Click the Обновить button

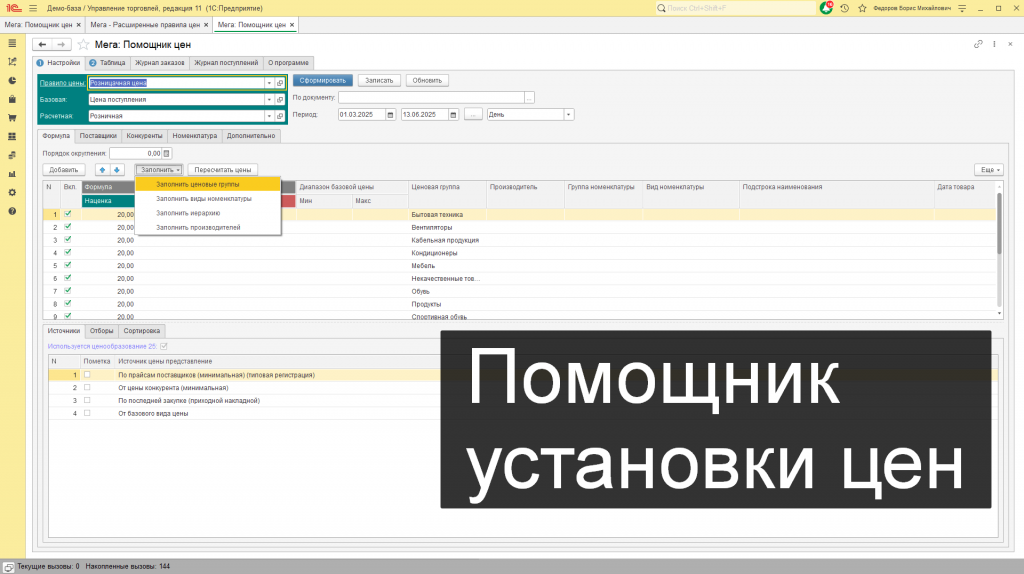coord(427,80)
